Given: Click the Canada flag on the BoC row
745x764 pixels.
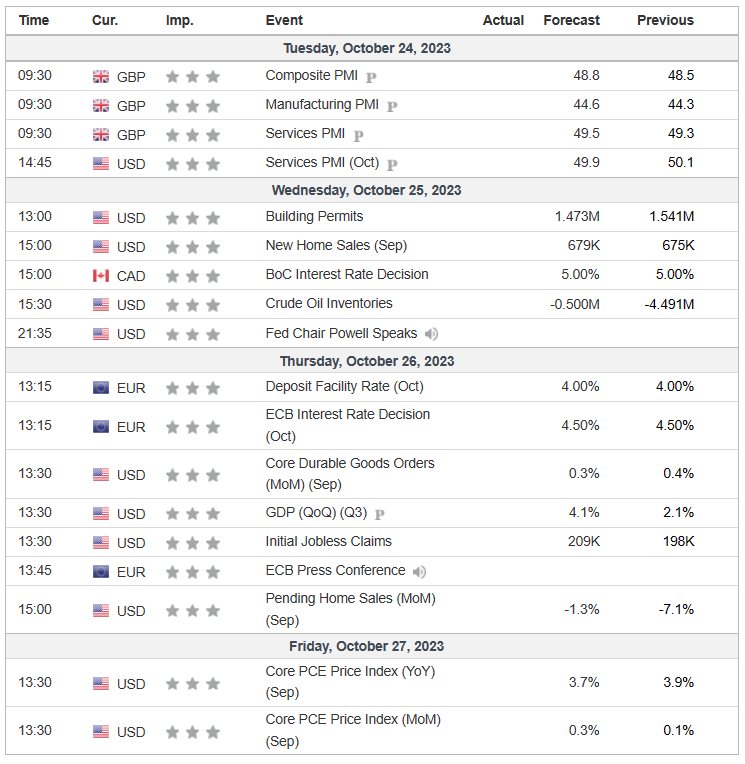Looking at the screenshot, I should [101, 276].
